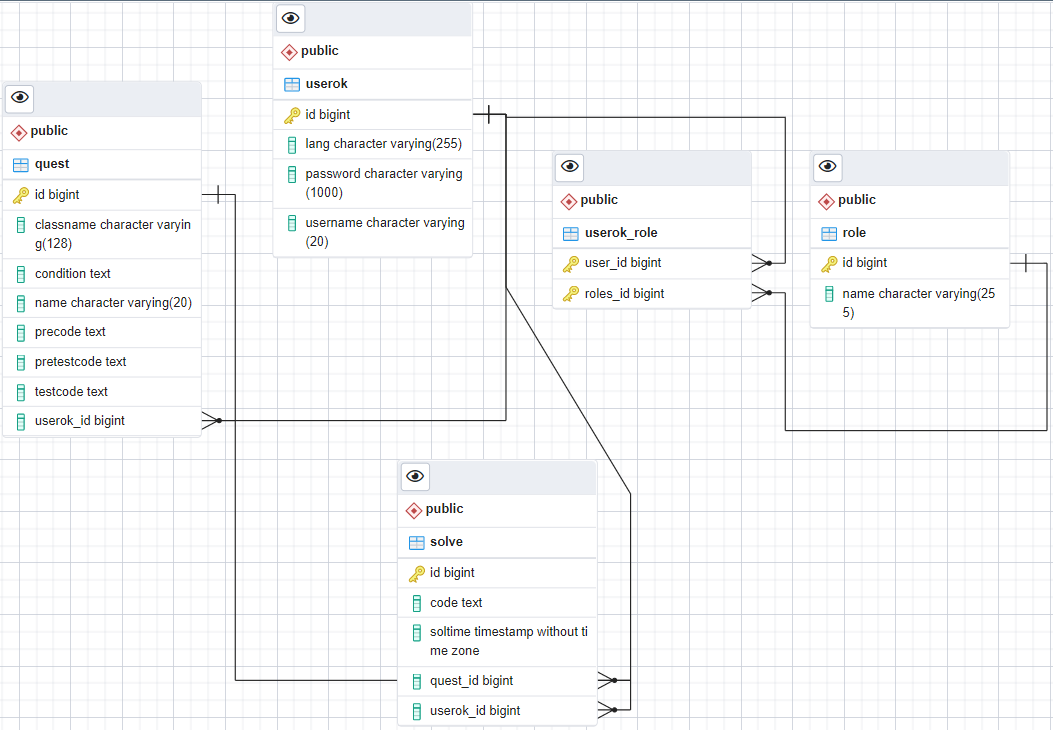Image resolution: width=1053 pixels, height=731 pixels.
Task: Click 'soltime timestamp without time zone' column
Action: [x=509, y=642]
